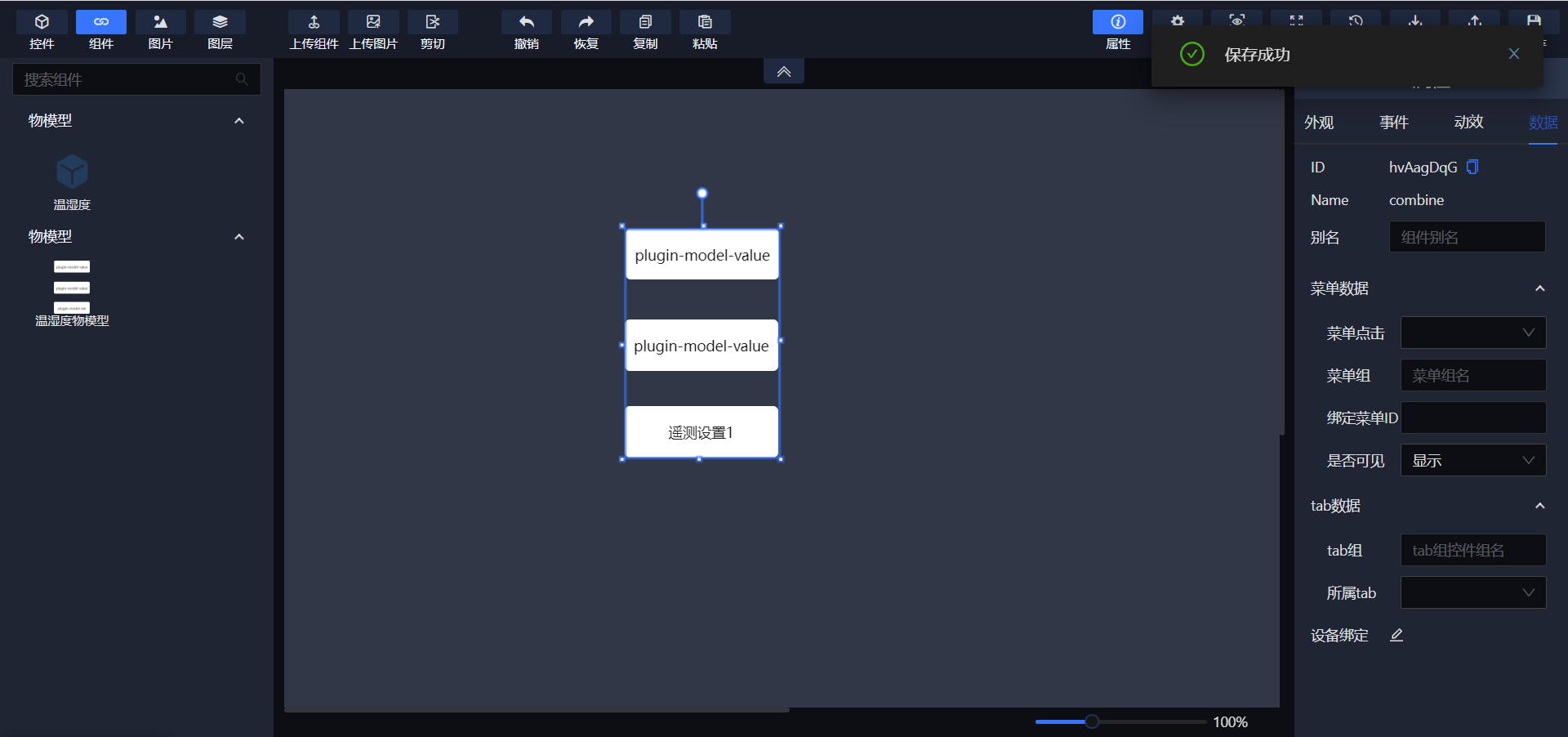Open settings via the gear icon
This screenshot has width=1568, height=737.
coord(1178,20)
